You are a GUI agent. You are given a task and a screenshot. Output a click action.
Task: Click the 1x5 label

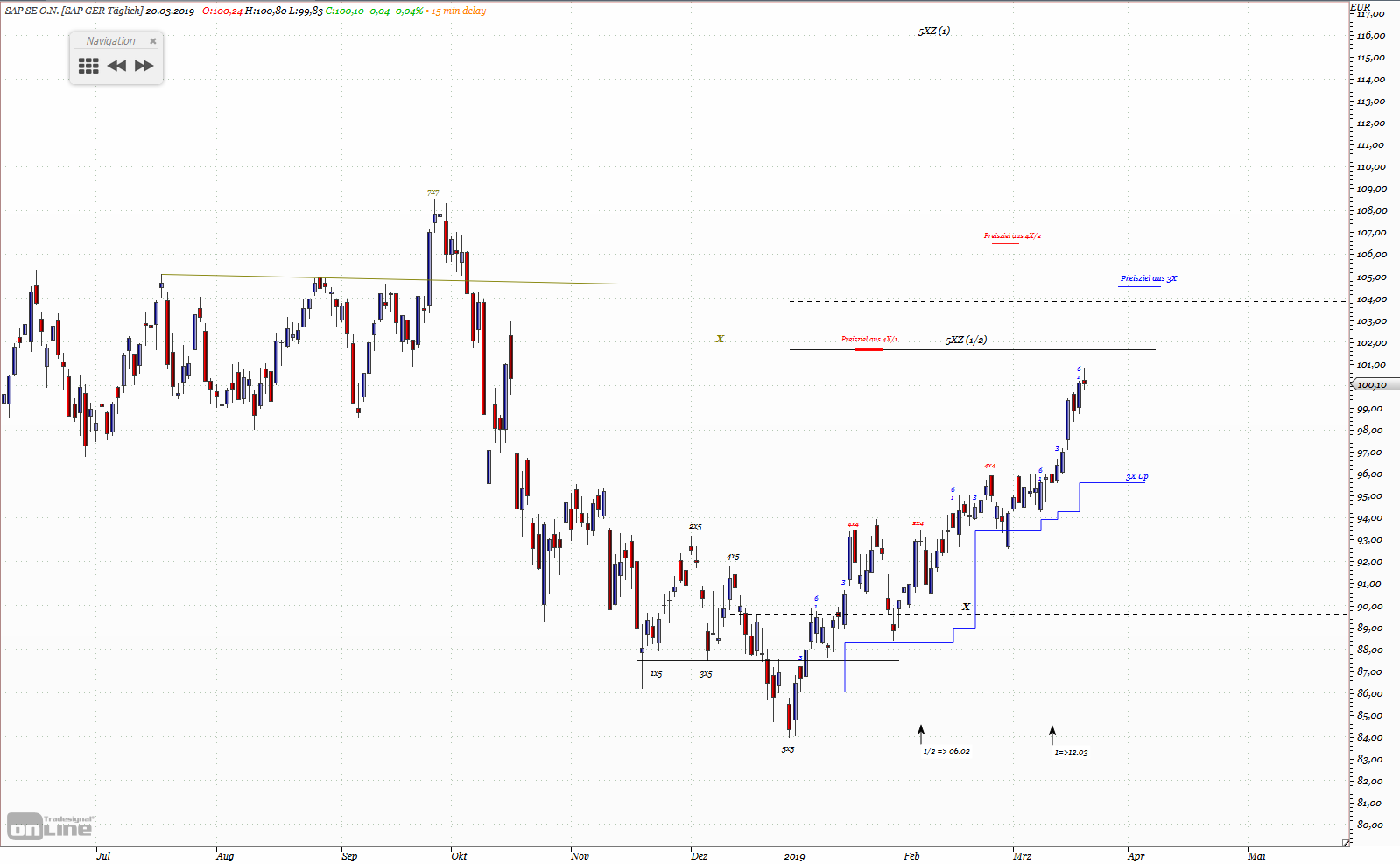(656, 673)
